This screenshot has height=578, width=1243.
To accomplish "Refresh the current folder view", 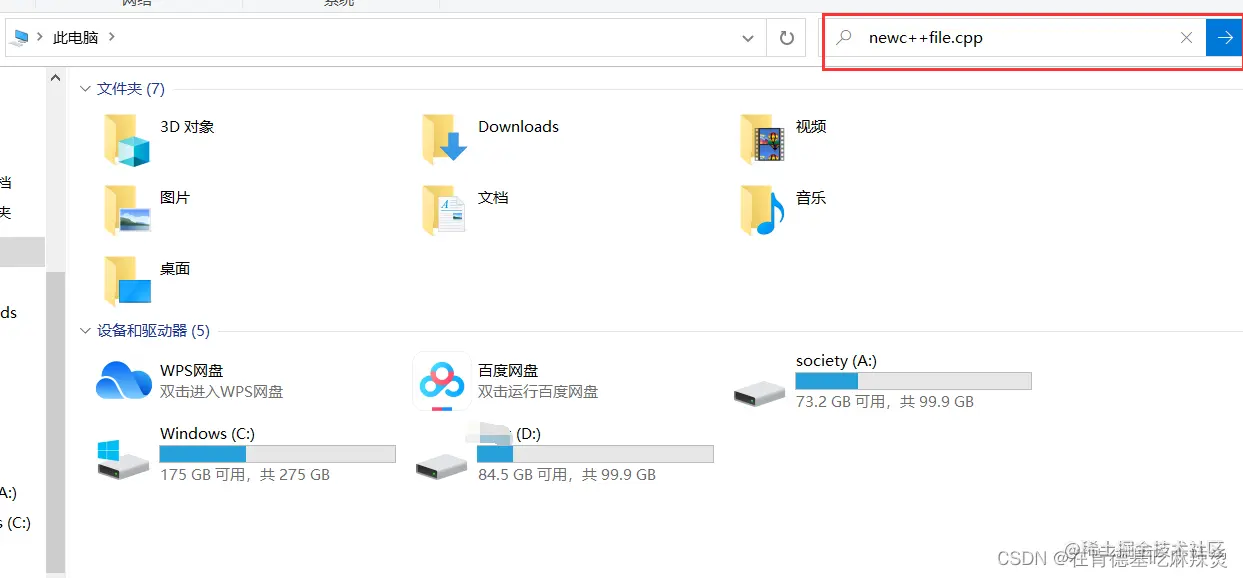I will click(x=786, y=37).
